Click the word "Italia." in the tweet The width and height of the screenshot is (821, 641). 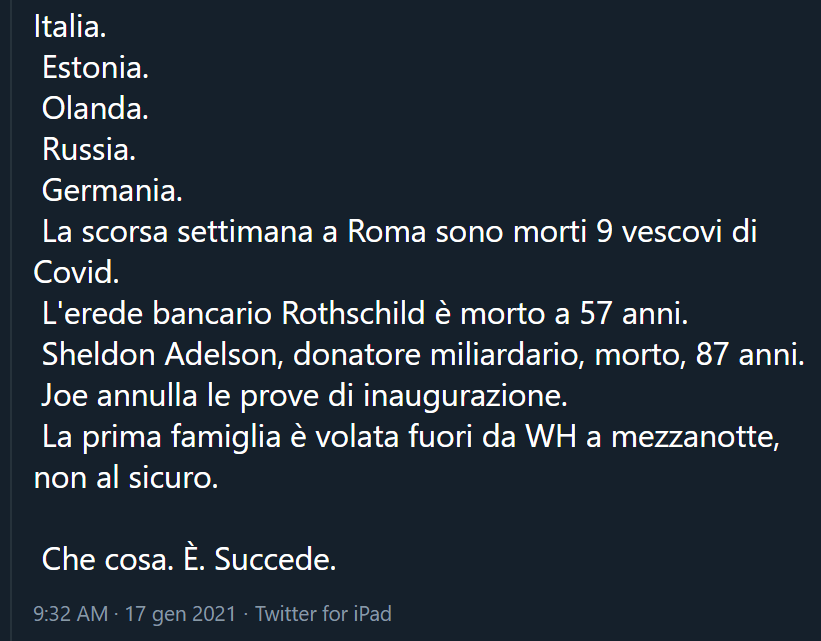point(70,27)
